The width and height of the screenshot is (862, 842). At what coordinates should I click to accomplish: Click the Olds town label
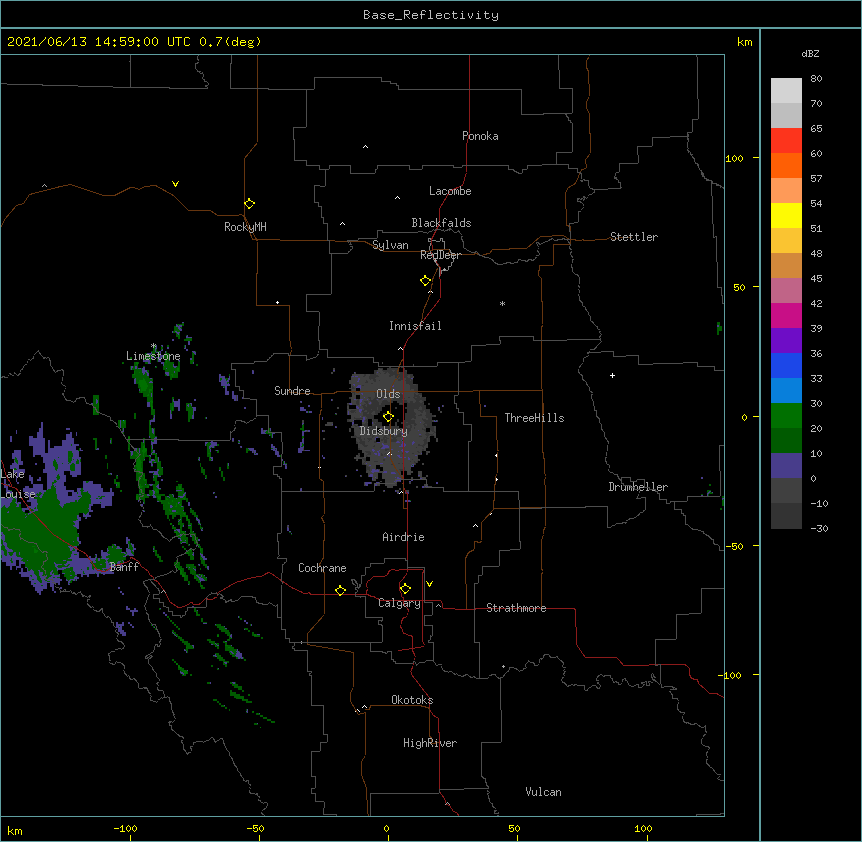pos(388,394)
